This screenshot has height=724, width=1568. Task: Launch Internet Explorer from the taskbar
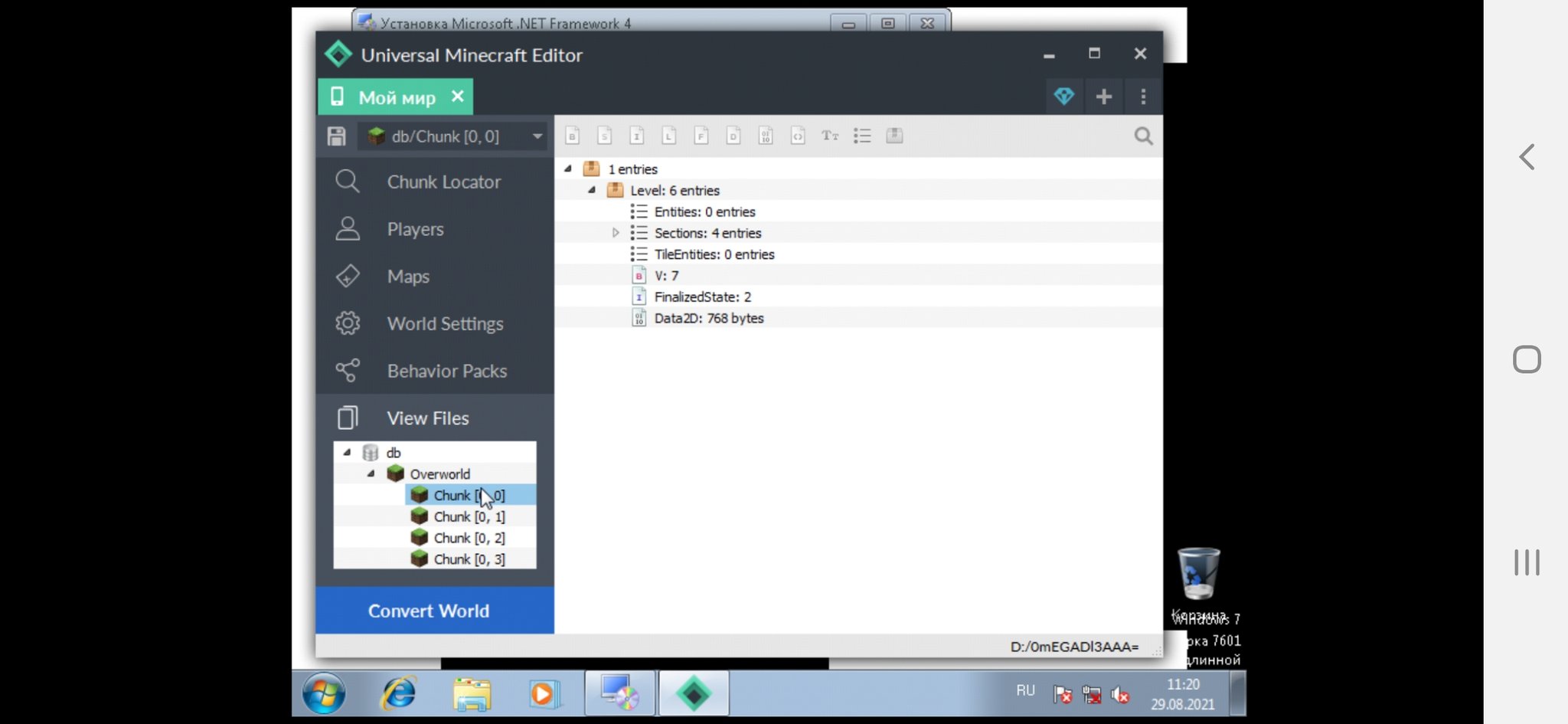pos(399,694)
